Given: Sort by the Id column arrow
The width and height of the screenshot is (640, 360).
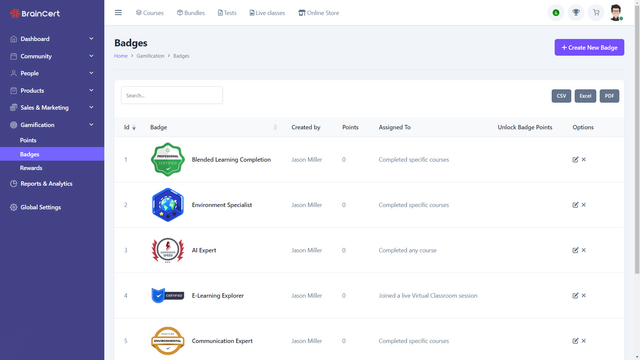Looking at the screenshot, I should 134,128.
